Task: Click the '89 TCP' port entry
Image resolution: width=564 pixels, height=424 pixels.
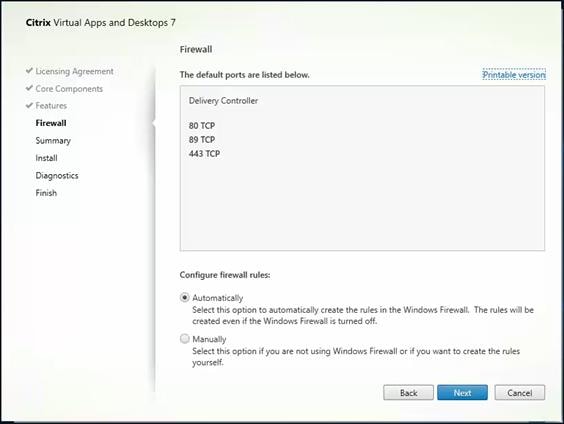Action: pos(202,140)
